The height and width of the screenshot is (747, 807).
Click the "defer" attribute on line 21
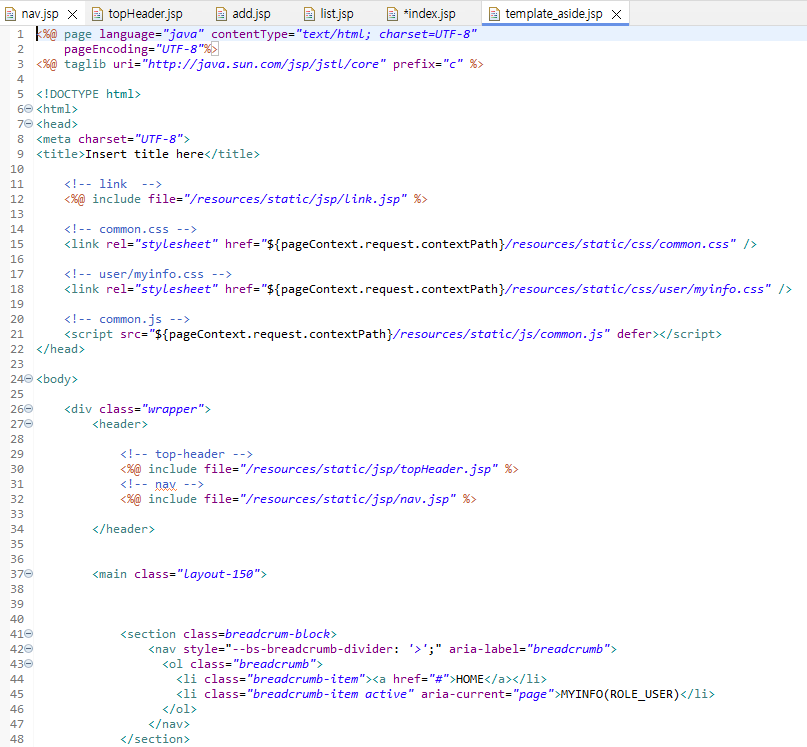coord(635,334)
